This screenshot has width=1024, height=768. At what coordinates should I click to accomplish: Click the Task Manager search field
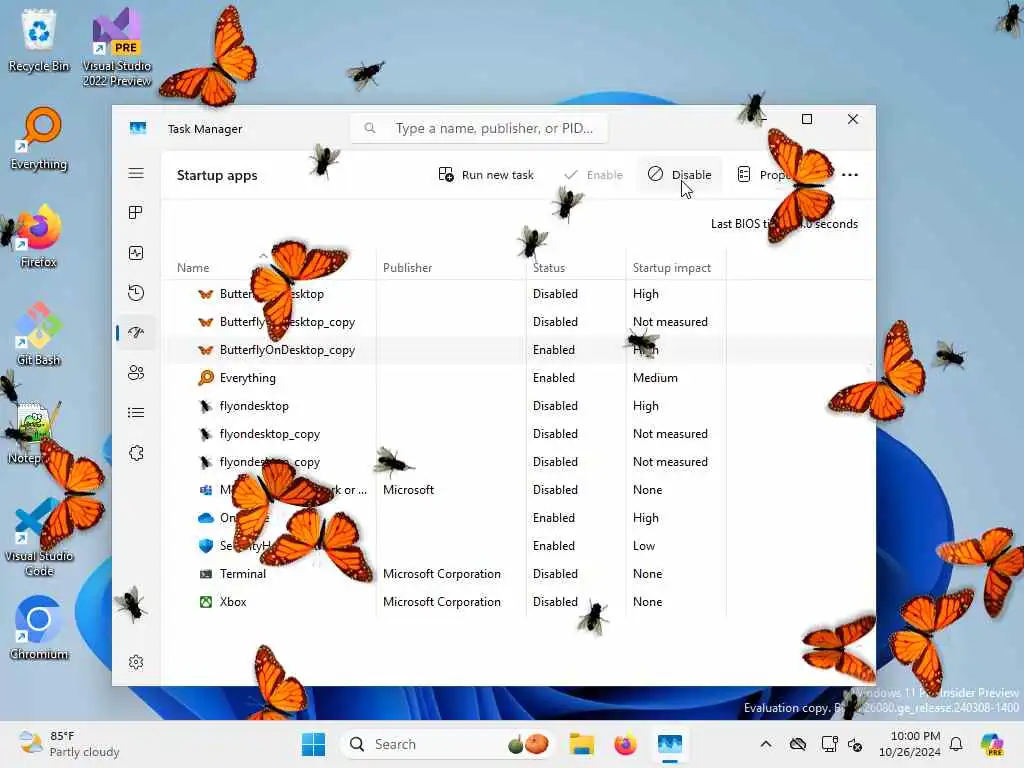point(479,128)
